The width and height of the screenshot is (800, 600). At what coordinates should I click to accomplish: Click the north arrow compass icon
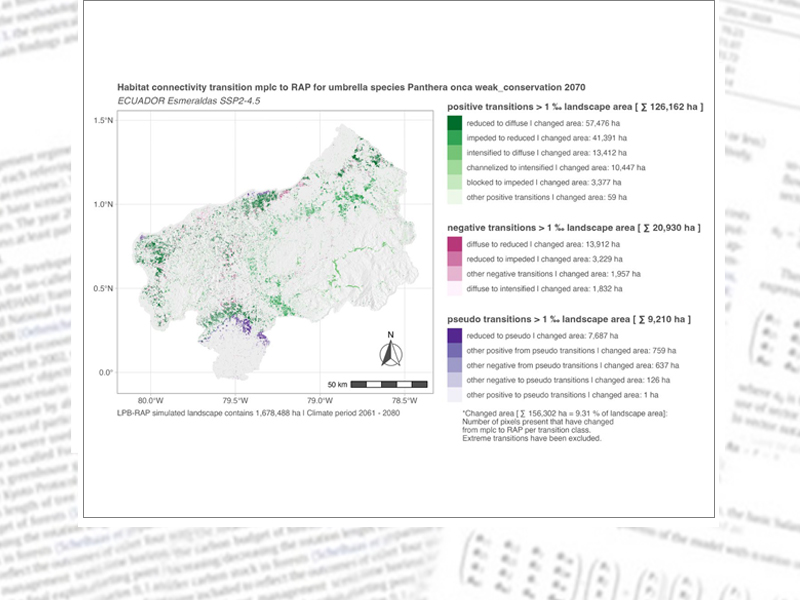391,350
